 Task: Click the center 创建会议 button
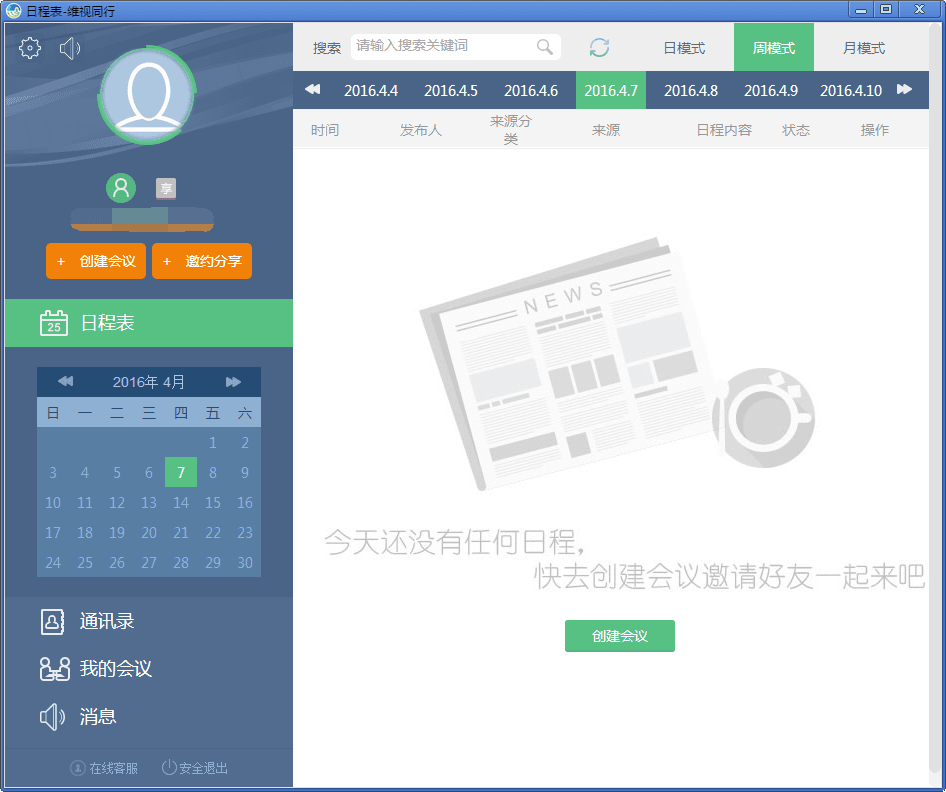pyautogui.click(x=619, y=635)
